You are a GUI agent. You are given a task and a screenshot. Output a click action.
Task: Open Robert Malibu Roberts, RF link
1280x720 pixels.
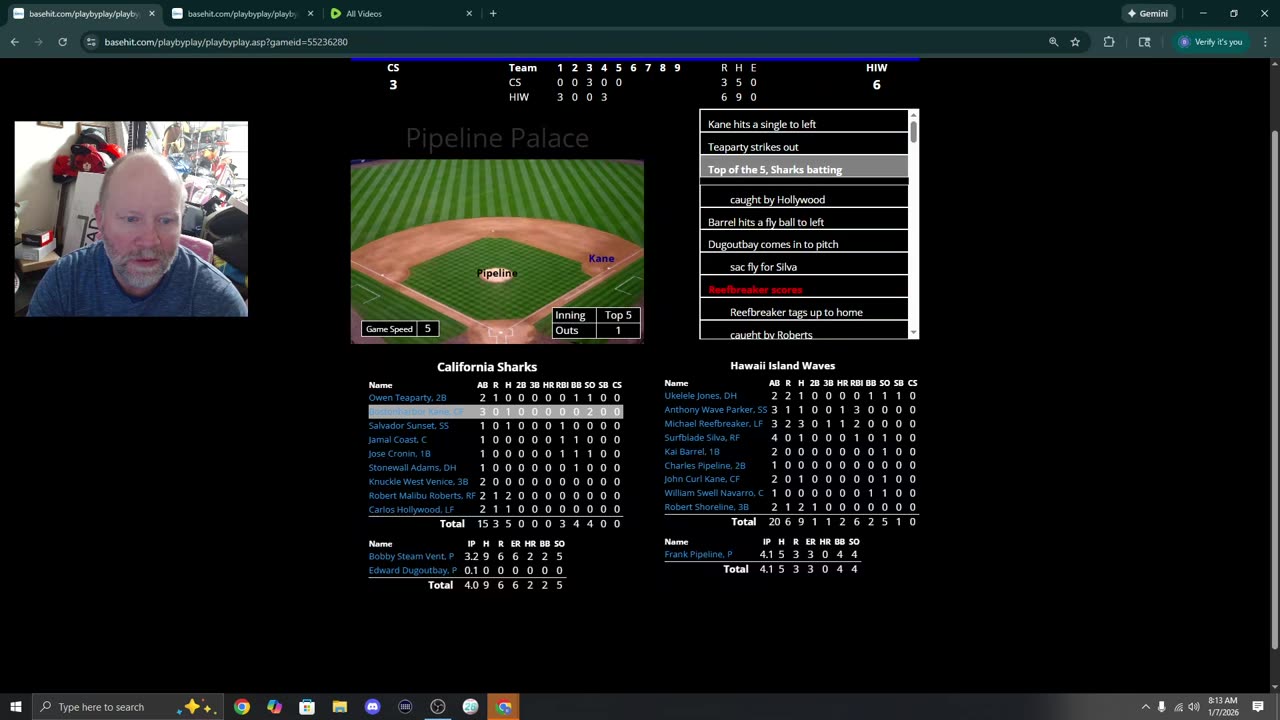pyautogui.click(x=422, y=496)
